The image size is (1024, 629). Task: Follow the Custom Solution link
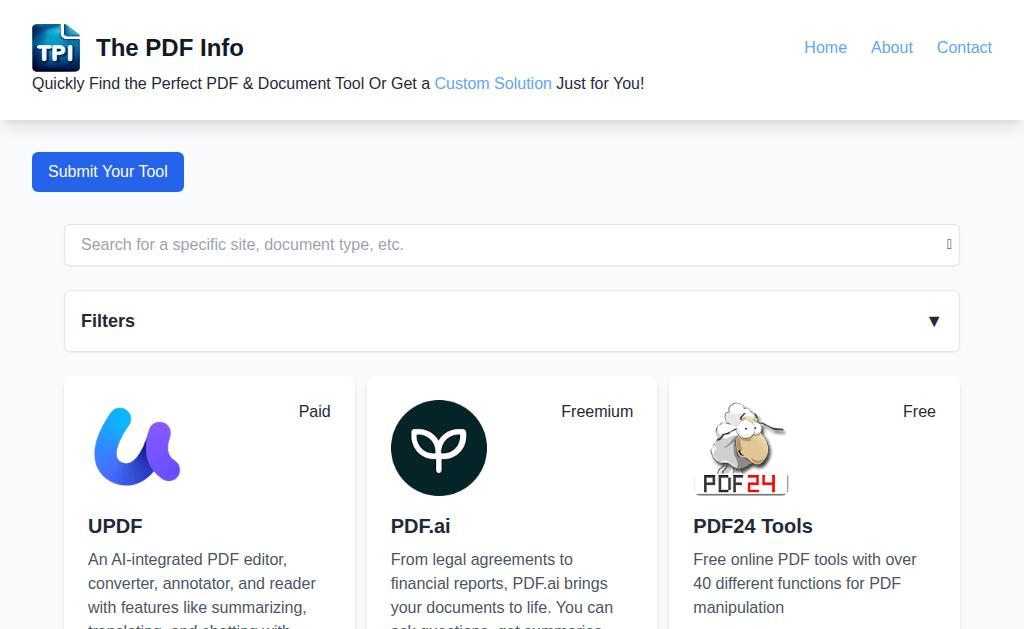(x=493, y=84)
